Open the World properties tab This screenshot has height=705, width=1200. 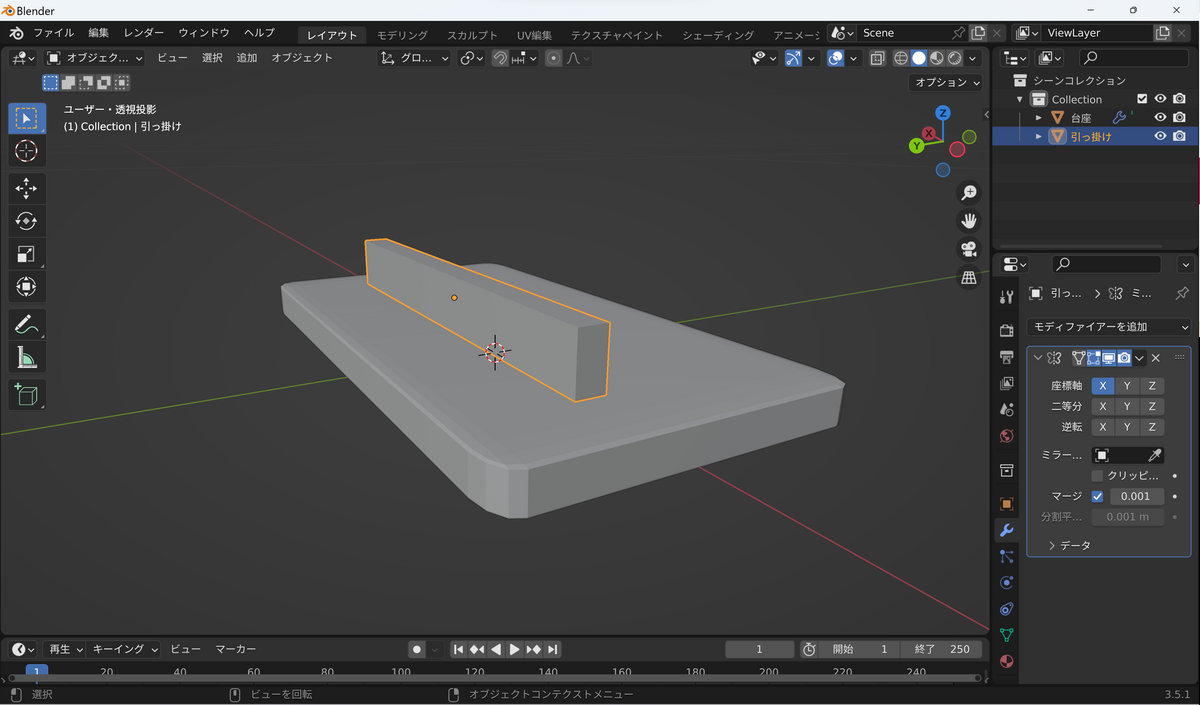(1006, 436)
